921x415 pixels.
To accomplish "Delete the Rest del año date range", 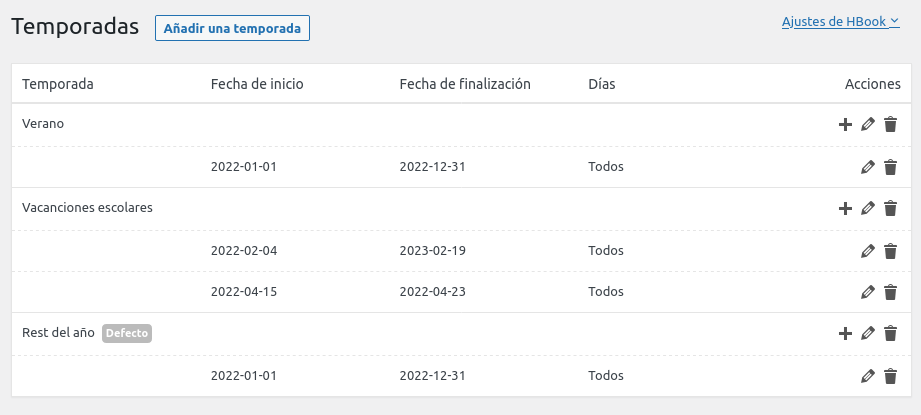I will [890, 376].
